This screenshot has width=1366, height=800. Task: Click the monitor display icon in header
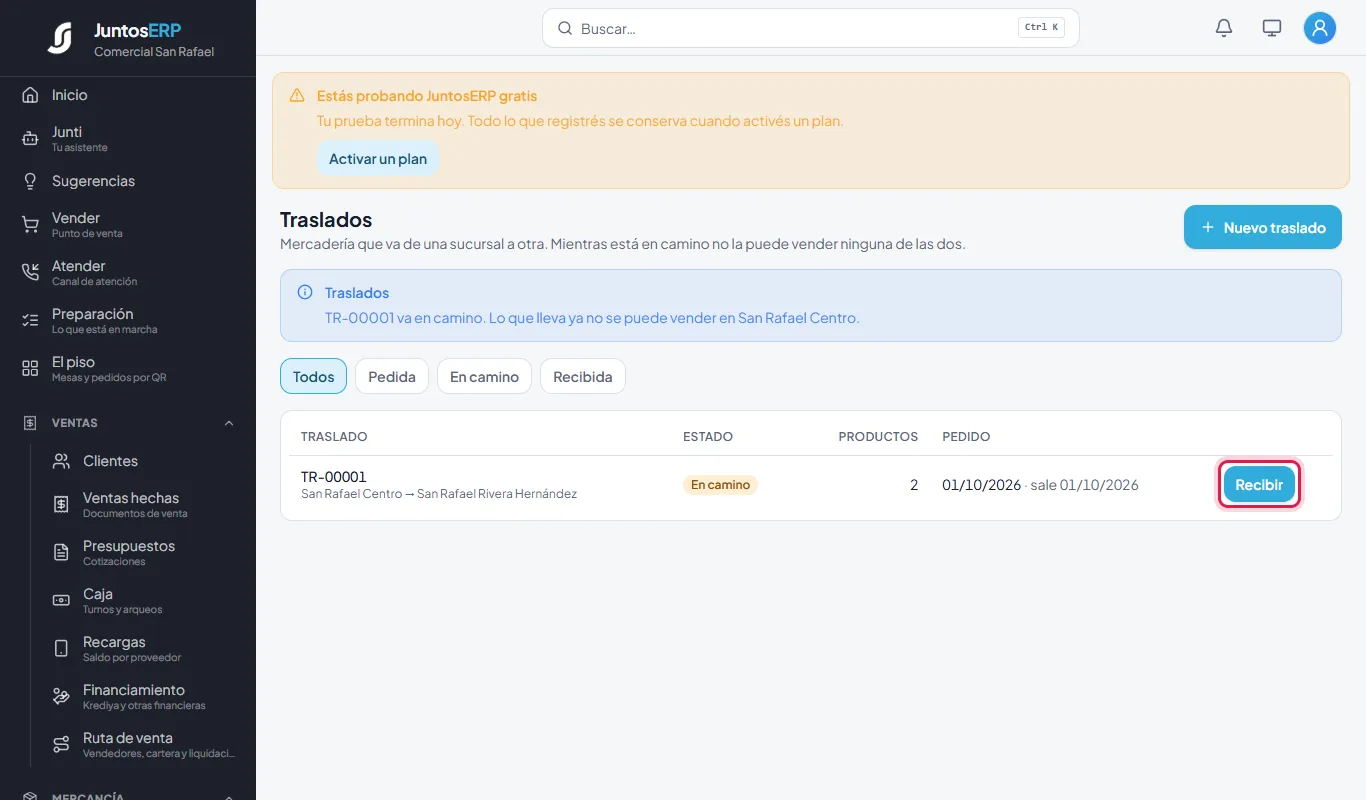click(x=1272, y=28)
